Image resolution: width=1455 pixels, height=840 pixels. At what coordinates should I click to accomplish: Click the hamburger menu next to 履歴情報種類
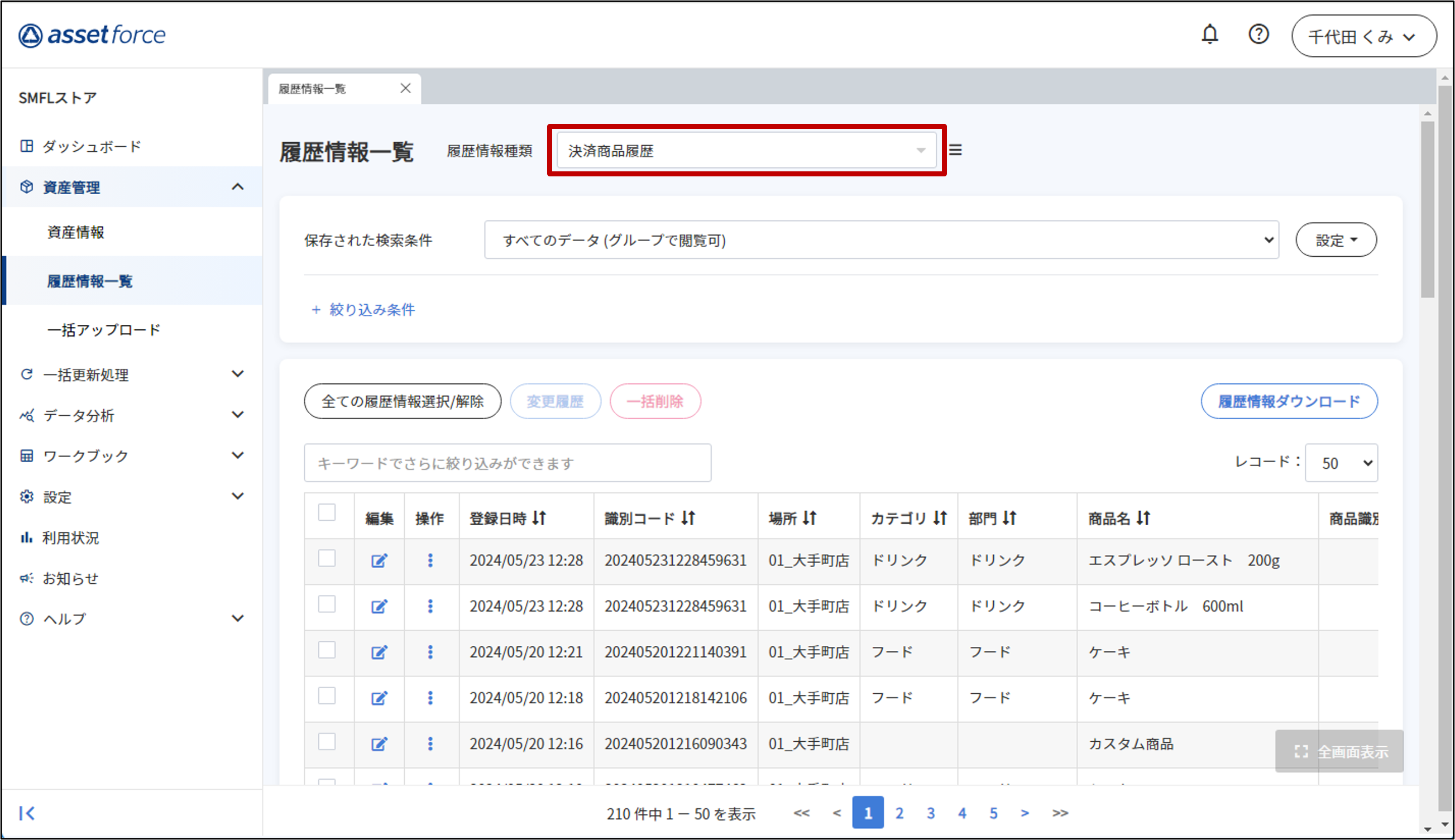click(955, 151)
